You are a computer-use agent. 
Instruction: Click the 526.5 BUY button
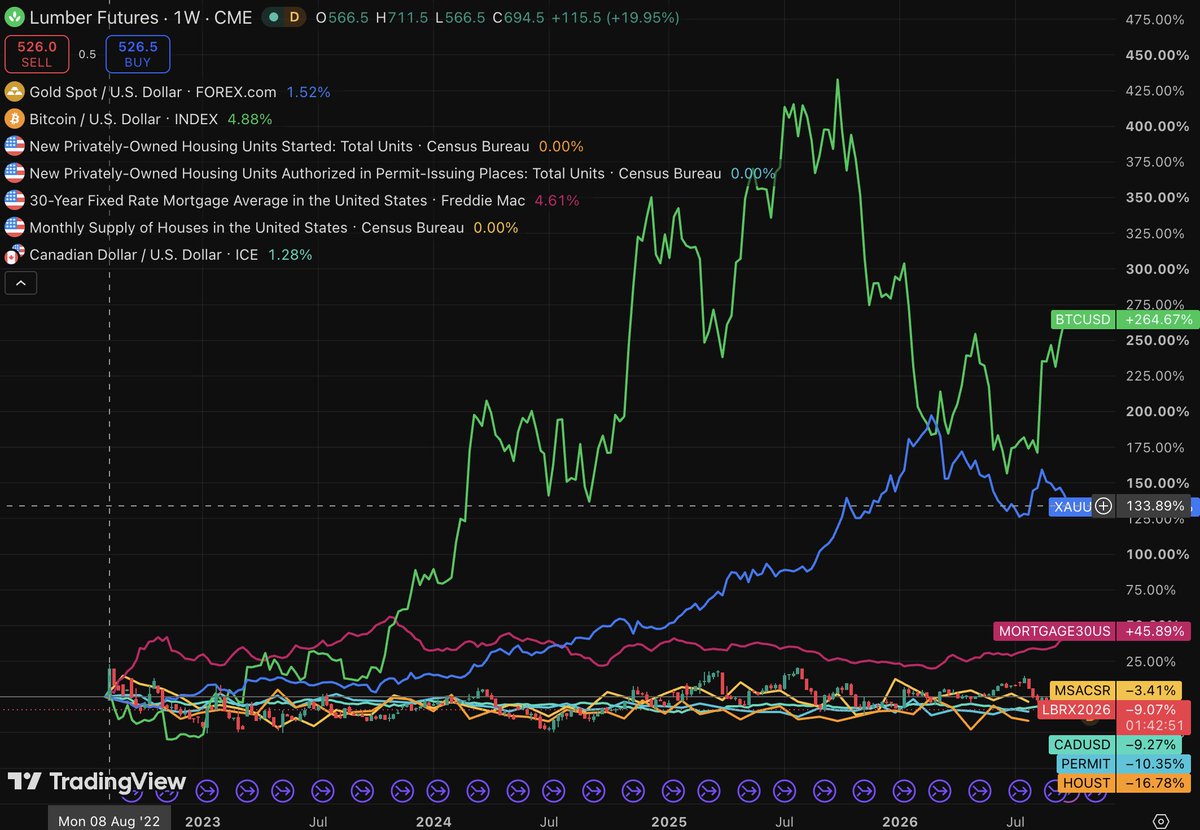tap(137, 54)
